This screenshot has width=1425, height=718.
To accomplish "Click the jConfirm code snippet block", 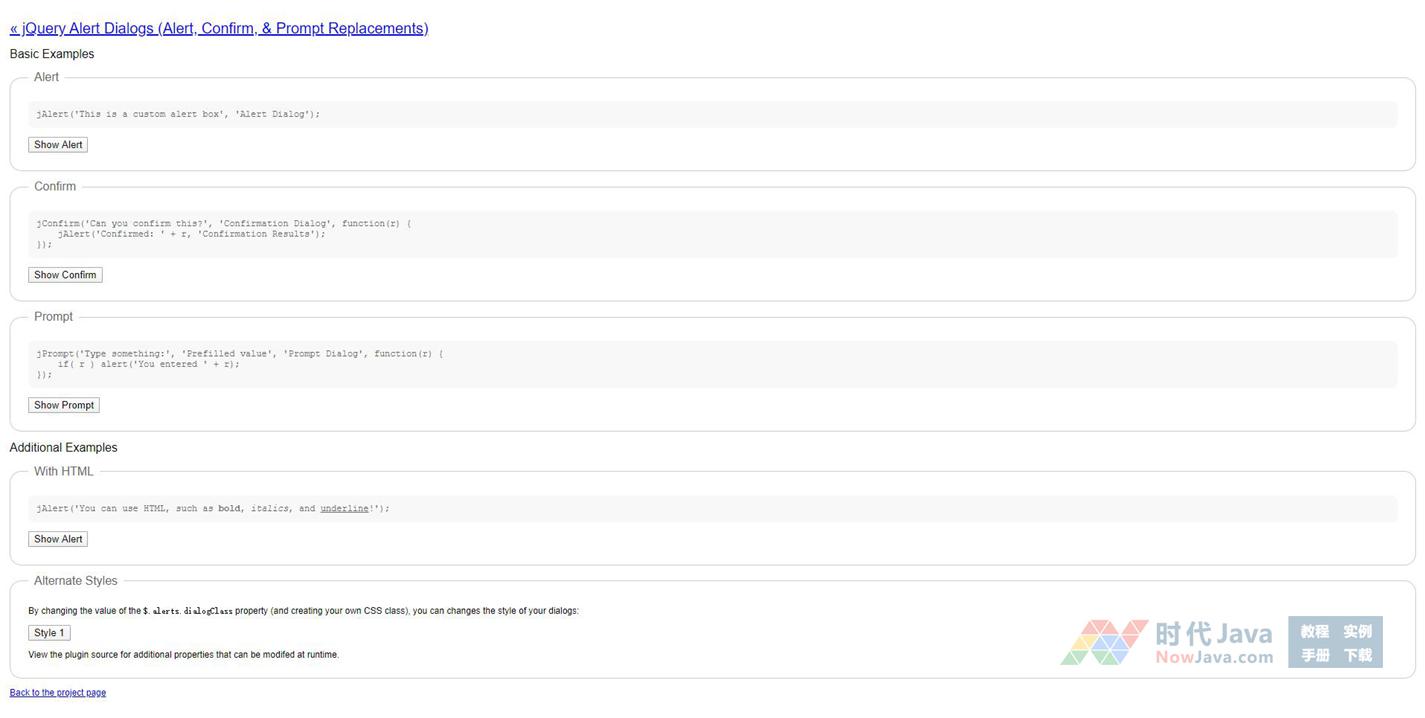I will 224,234.
